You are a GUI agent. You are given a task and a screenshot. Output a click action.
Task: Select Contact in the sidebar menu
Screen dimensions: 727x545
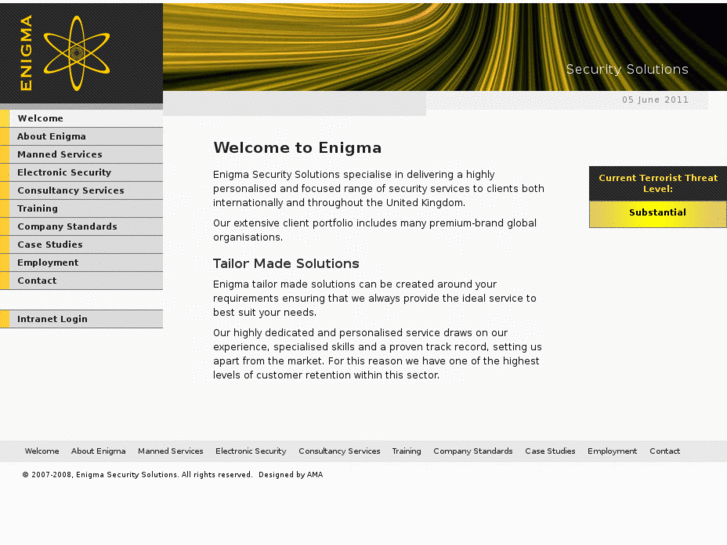[x=37, y=280]
